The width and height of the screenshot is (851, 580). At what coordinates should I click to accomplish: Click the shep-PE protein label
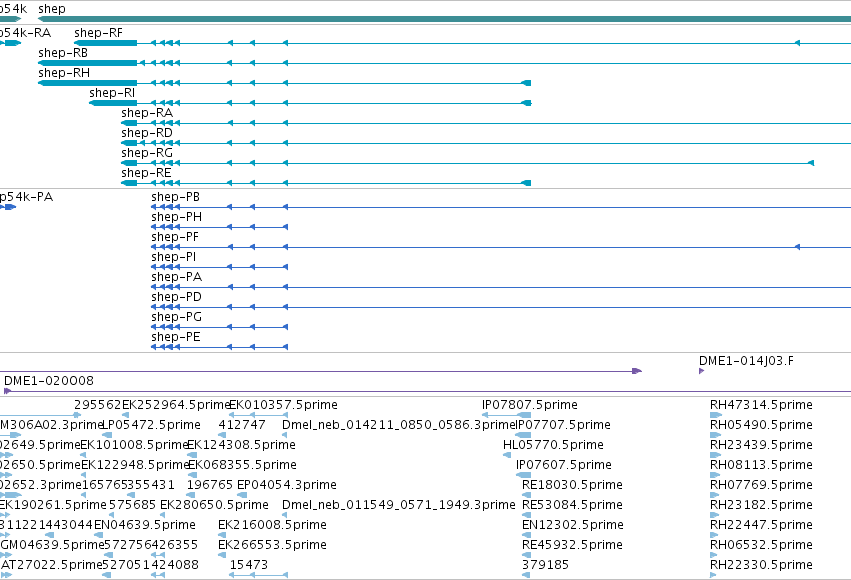176,337
